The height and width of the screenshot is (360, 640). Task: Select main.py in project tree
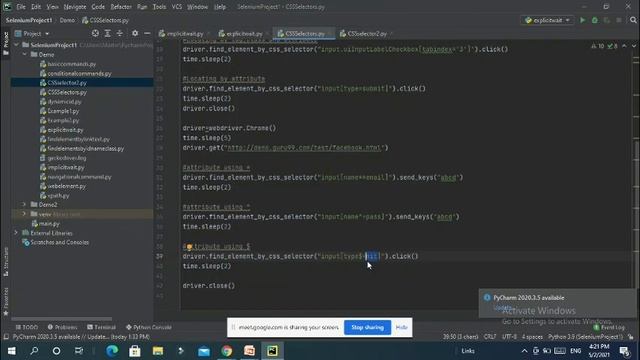pyautogui.click(x=49, y=224)
